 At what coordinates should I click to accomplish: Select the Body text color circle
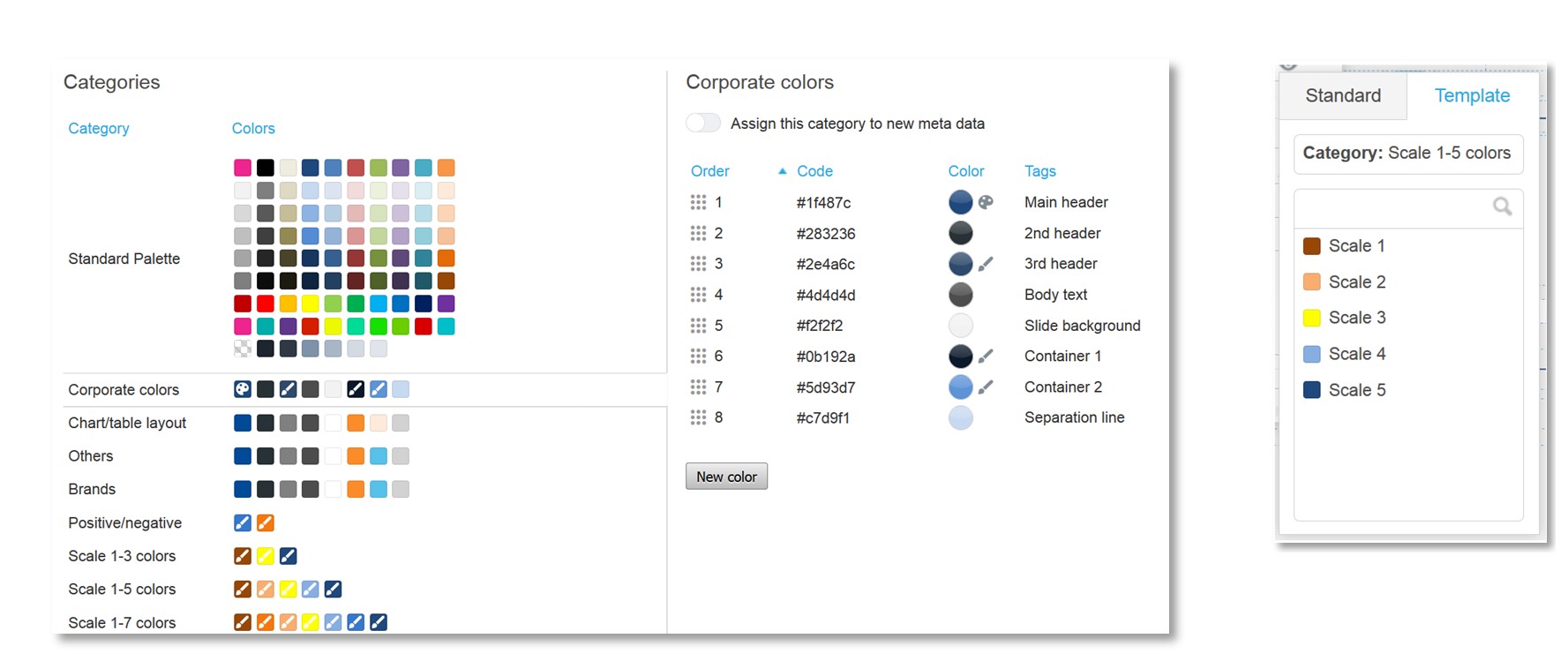[960, 295]
